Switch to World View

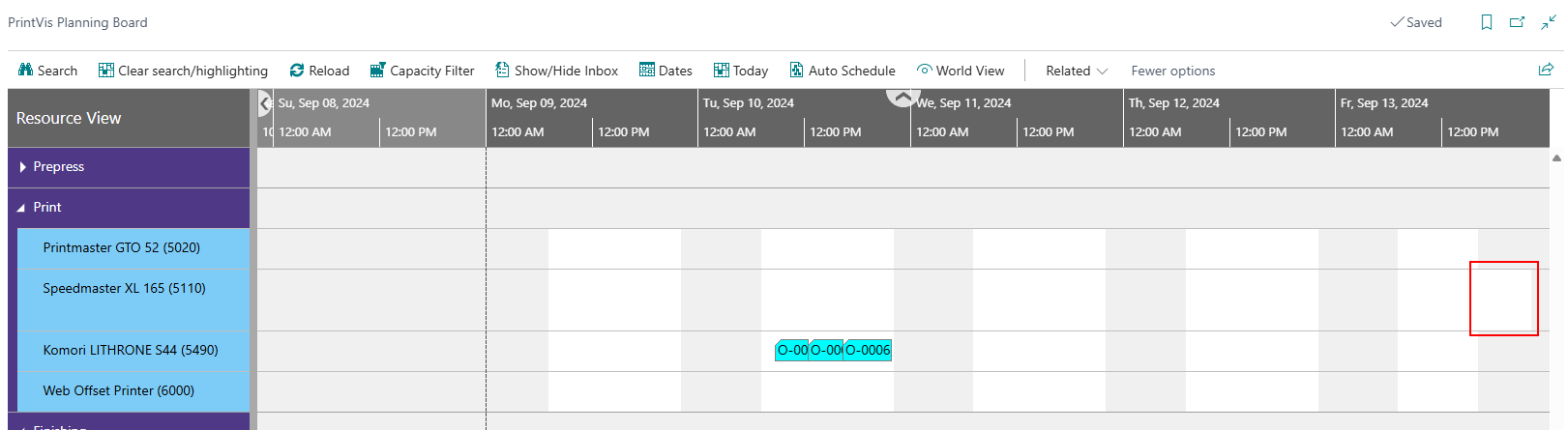click(x=961, y=71)
